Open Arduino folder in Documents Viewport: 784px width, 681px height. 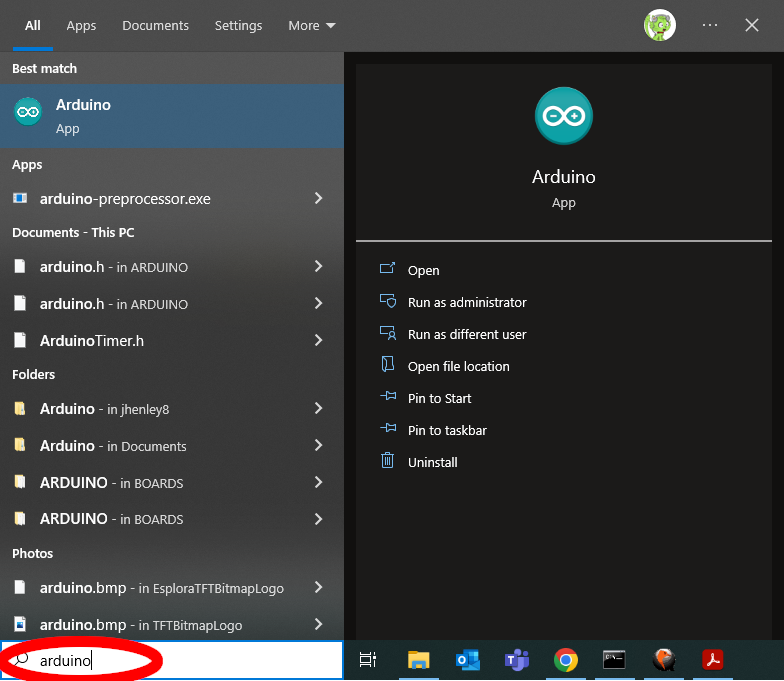tap(172, 446)
